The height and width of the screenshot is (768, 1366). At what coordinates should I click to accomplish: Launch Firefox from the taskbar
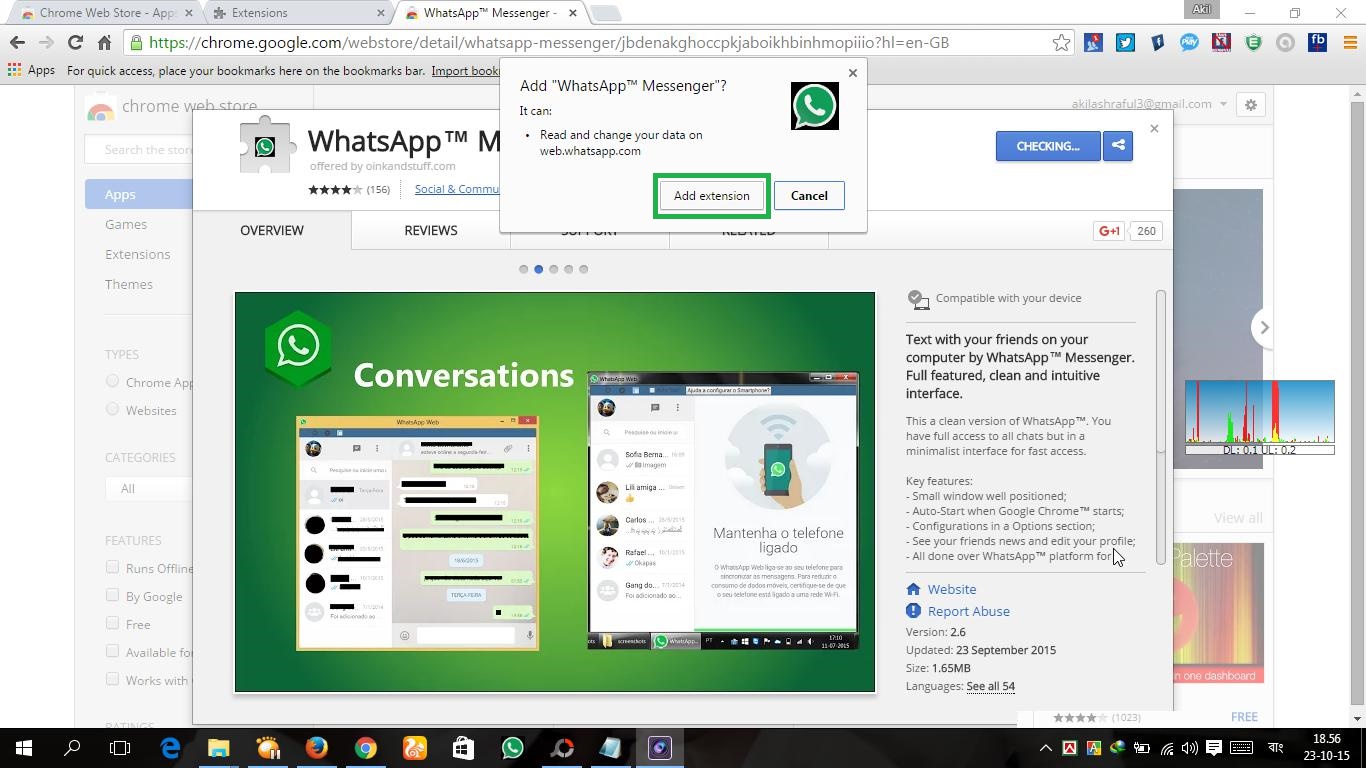pyautogui.click(x=316, y=748)
